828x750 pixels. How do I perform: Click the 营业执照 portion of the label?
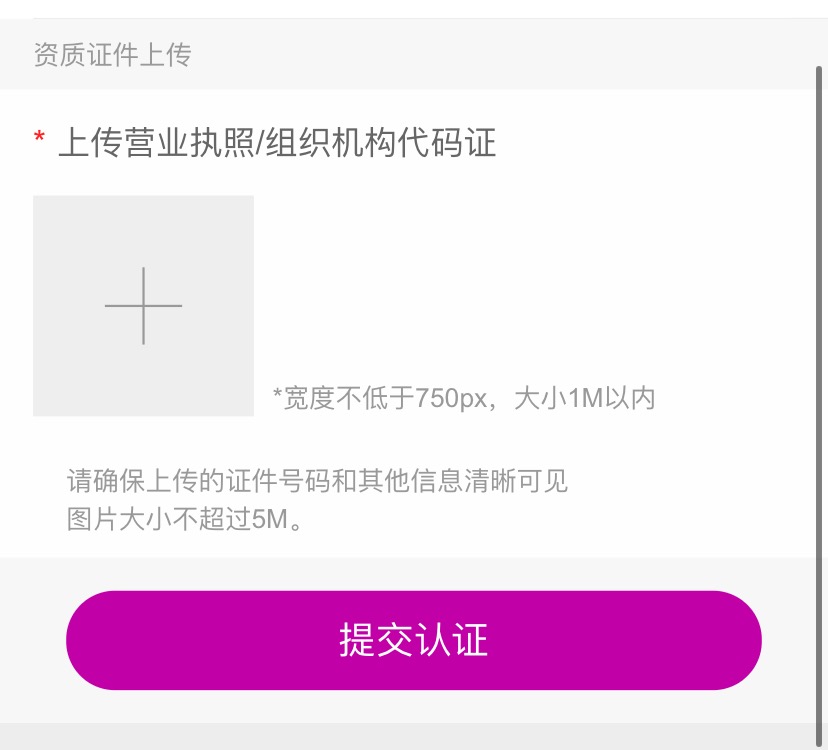point(190,143)
